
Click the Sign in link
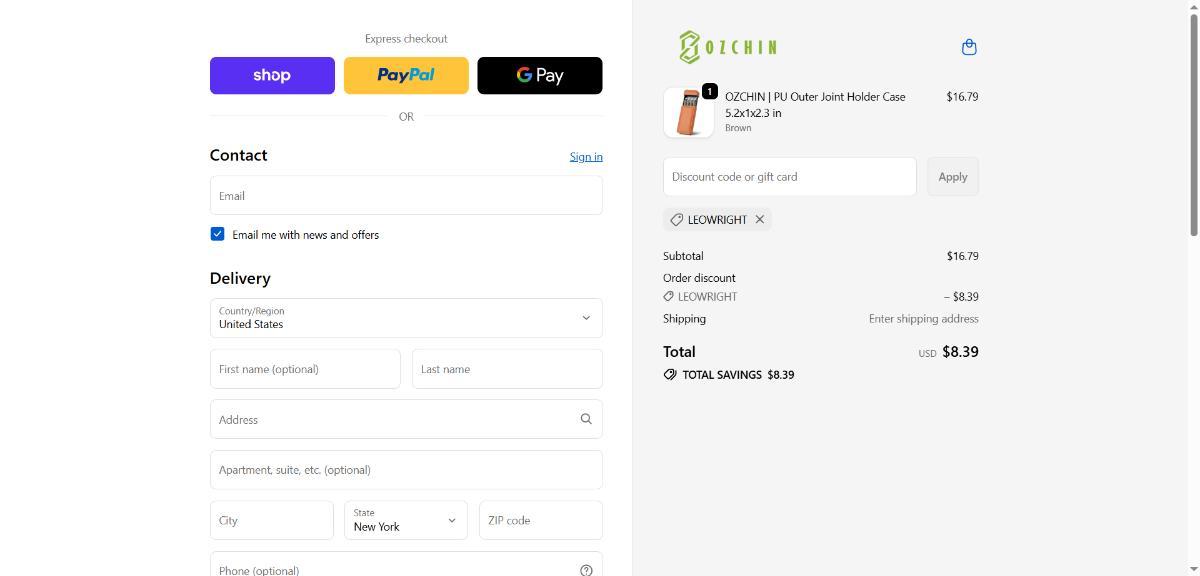[x=586, y=157]
